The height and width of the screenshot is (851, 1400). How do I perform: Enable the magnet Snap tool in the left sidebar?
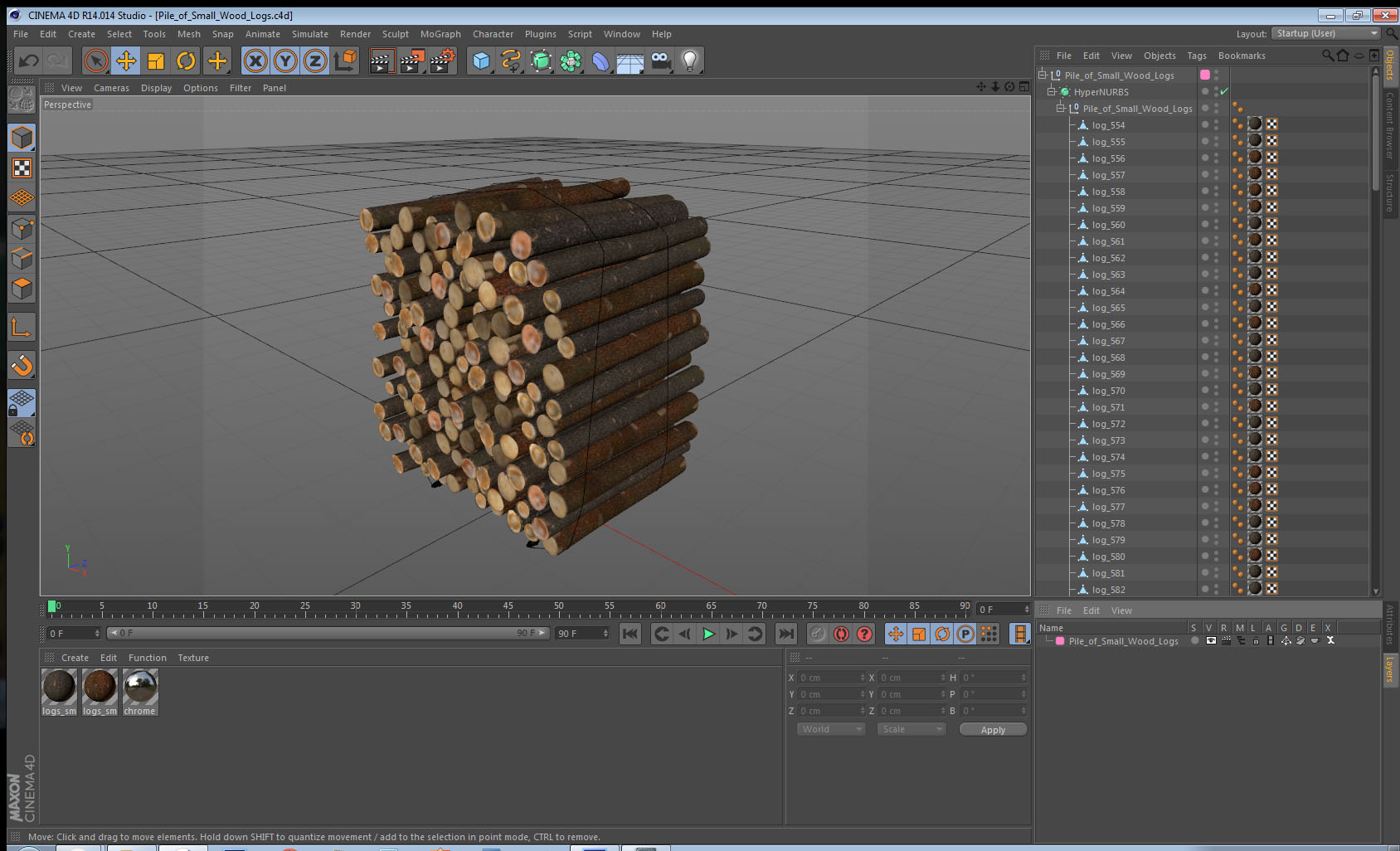[22, 365]
